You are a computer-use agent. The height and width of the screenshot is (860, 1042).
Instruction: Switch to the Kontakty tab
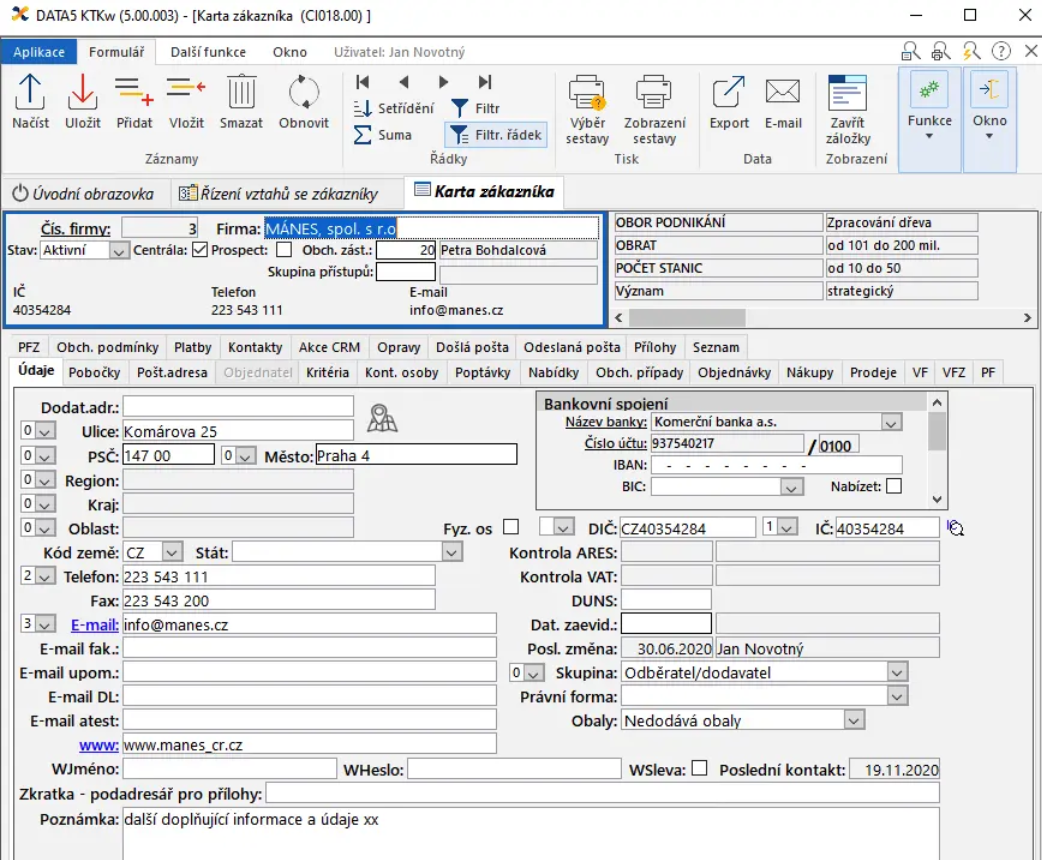click(255, 347)
